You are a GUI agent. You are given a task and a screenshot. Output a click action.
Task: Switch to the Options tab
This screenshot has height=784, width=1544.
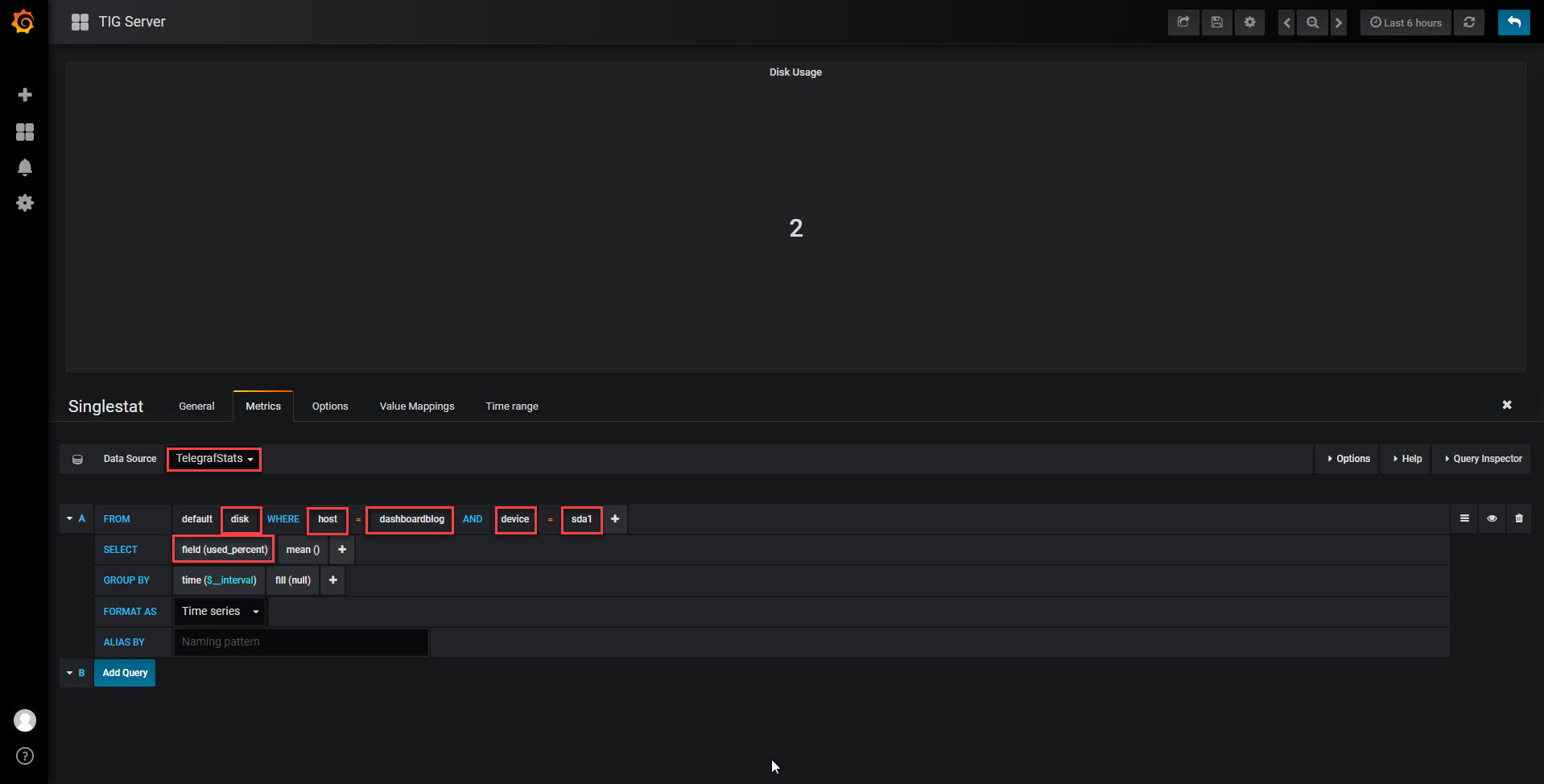coord(330,406)
